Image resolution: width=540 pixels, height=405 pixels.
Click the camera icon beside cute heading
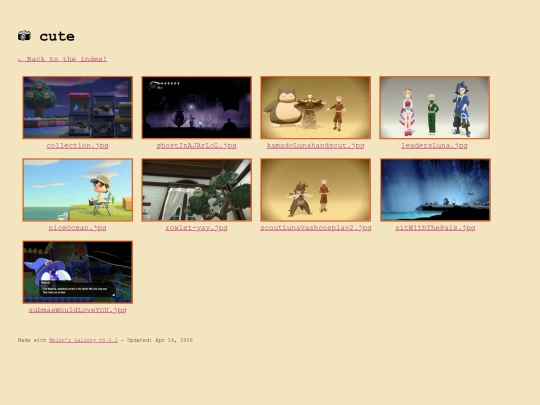pyautogui.click(x=24, y=35)
